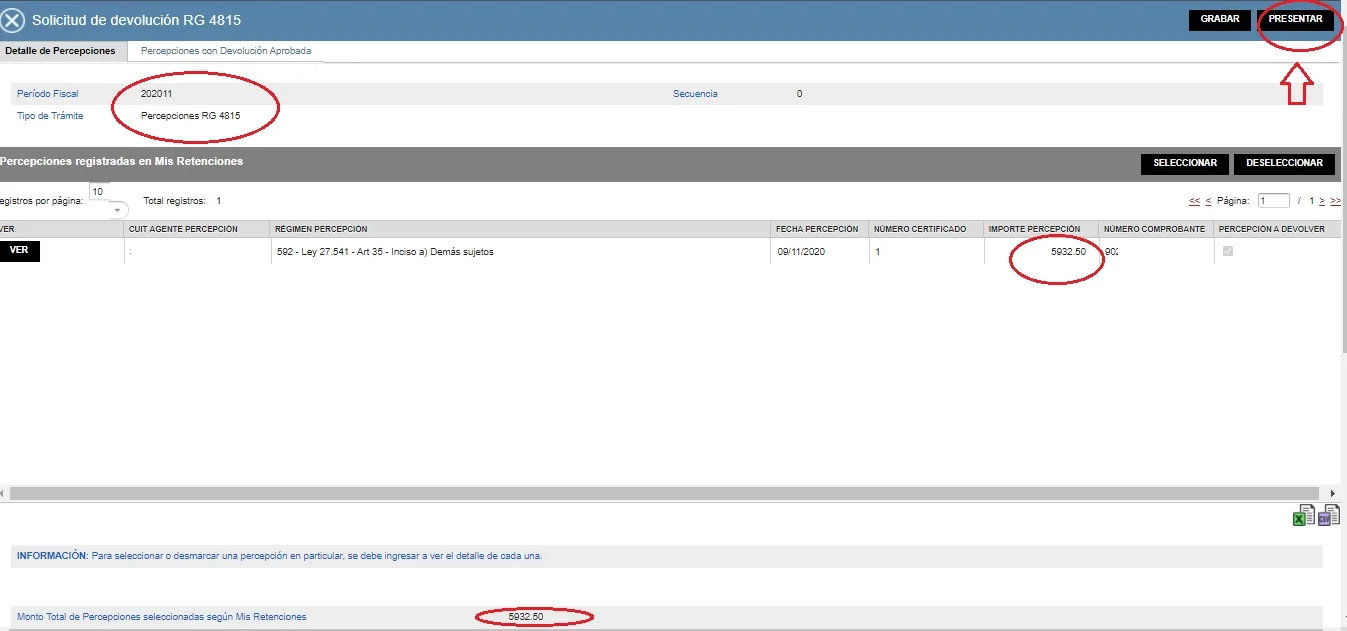Open Percepciones con Devolución Aprobada tab
The width and height of the screenshot is (1347, 631).
[x=226, y=51]
